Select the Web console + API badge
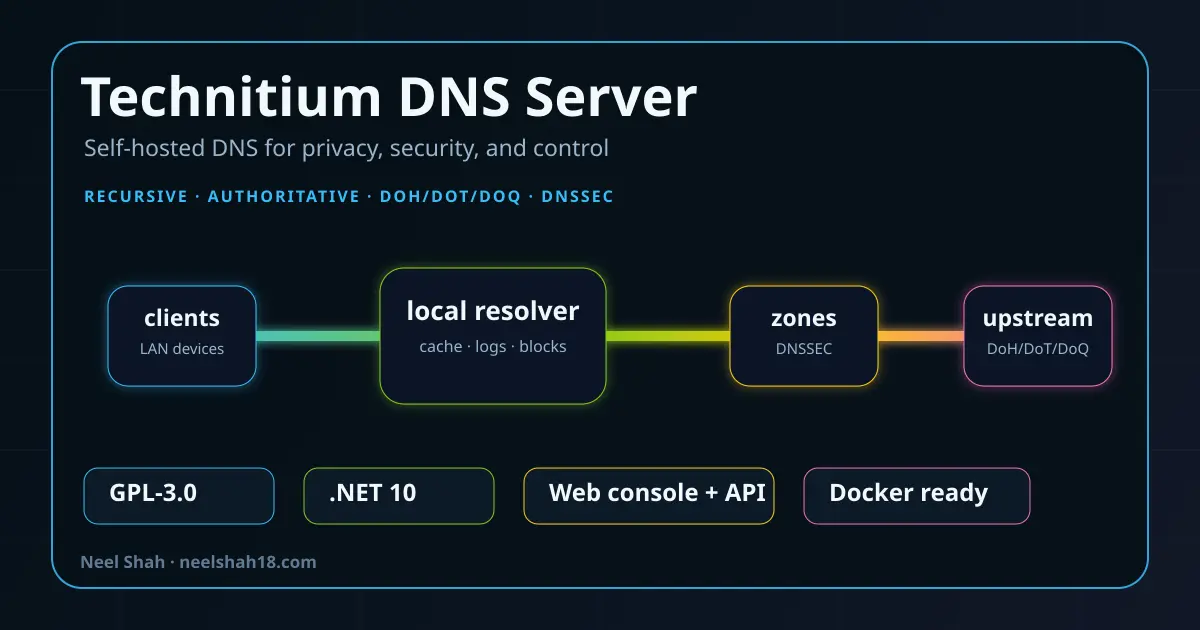Viewport: 1200px width, 630px height. click(x=650, y=496)
